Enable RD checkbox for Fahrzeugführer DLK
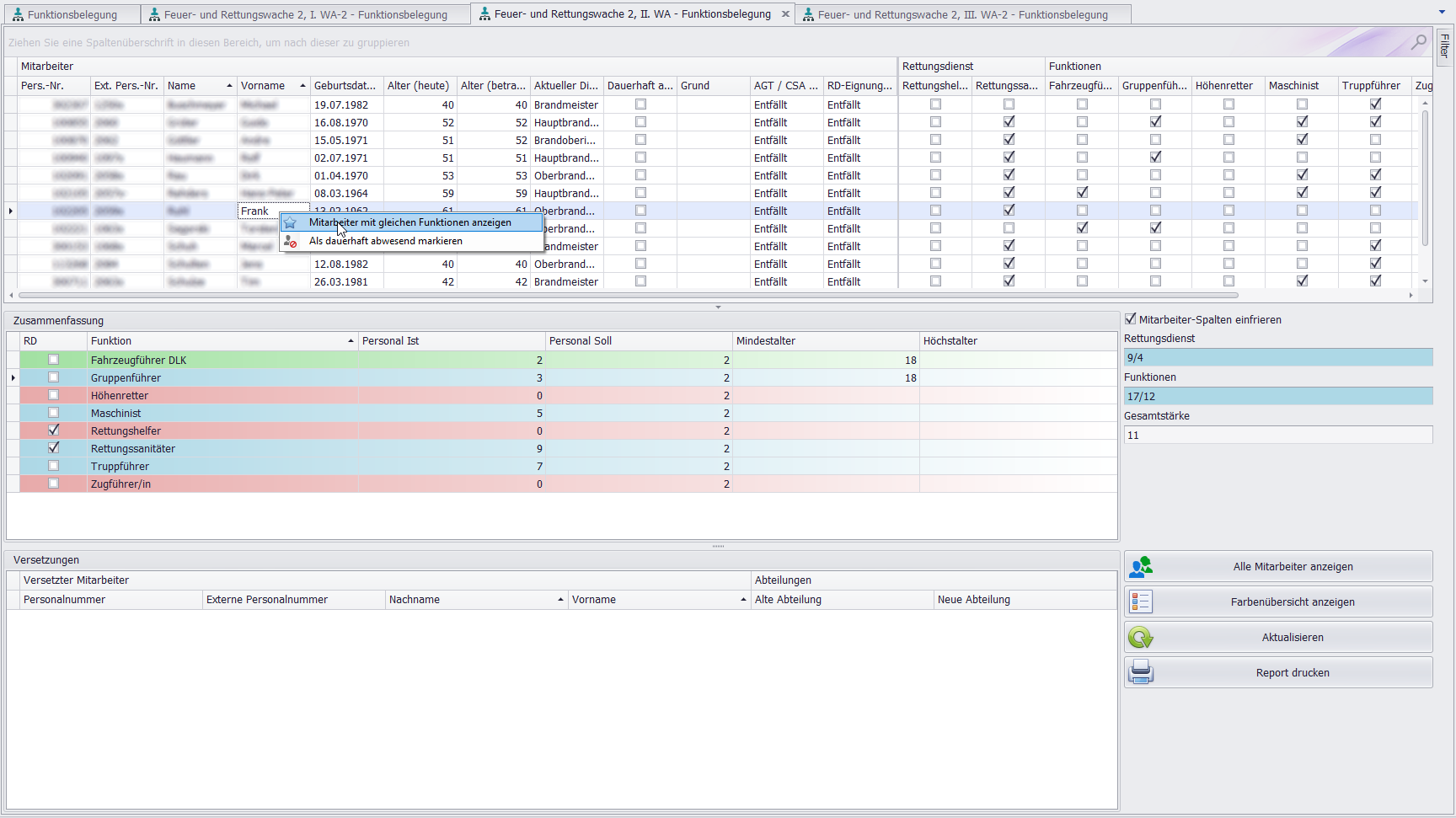Screen dimensions: 1456x818 point(54,360)
